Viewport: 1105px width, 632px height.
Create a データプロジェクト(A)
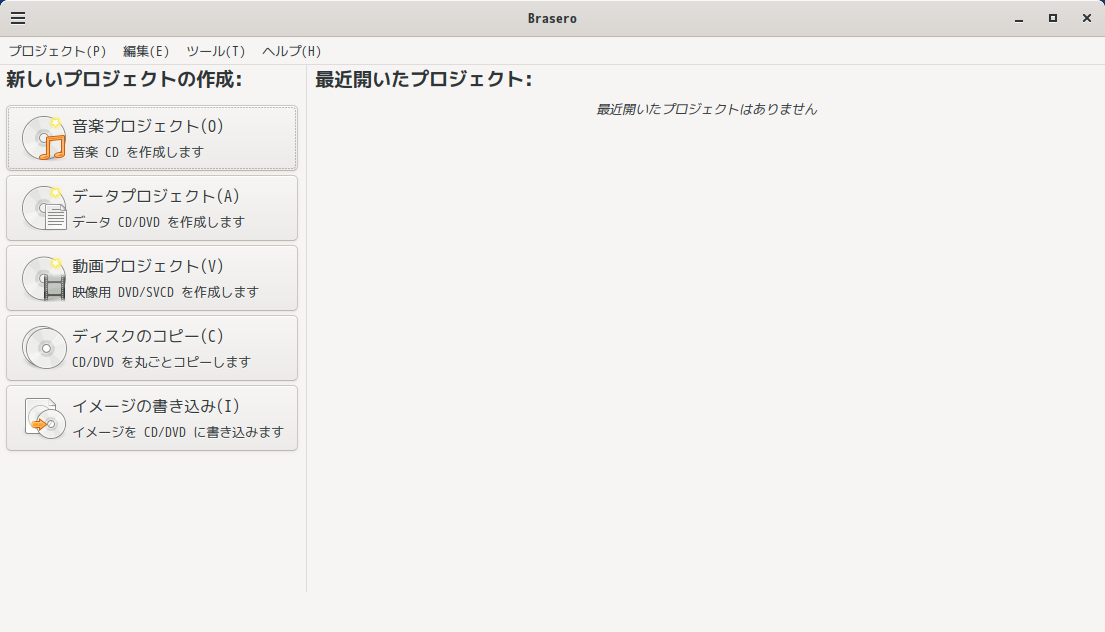pos(152,208)
